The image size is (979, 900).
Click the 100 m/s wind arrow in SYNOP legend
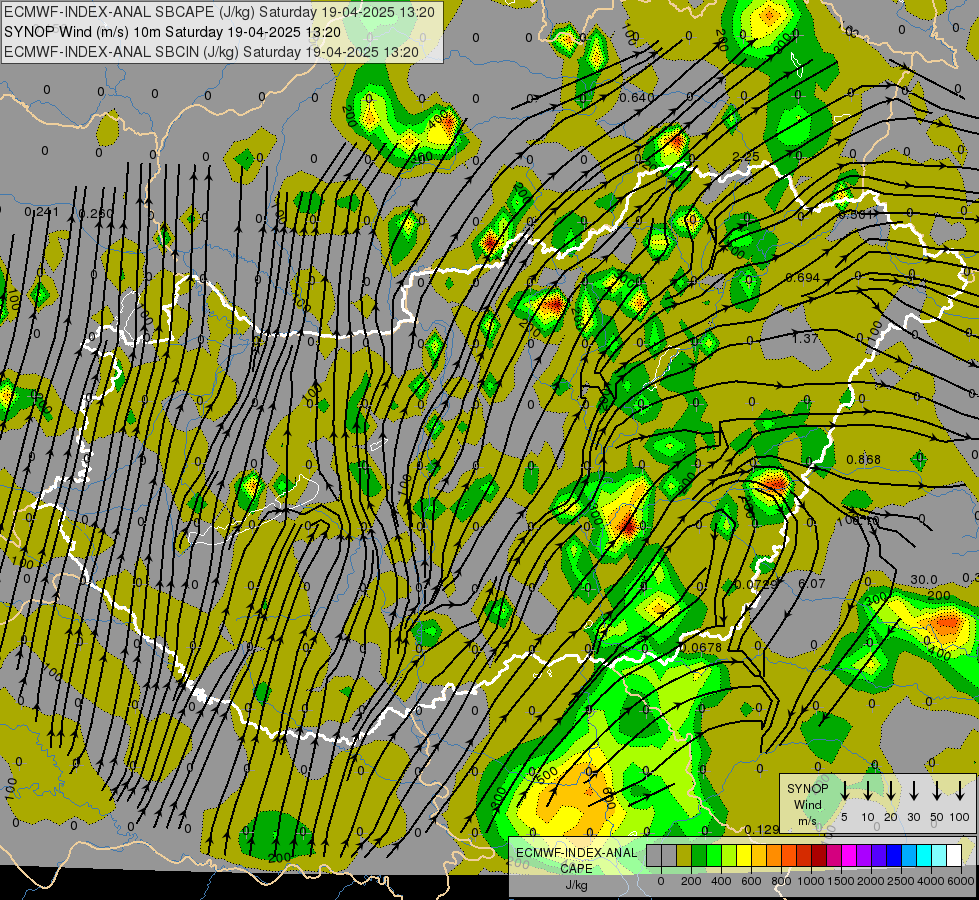pos(960,791)
